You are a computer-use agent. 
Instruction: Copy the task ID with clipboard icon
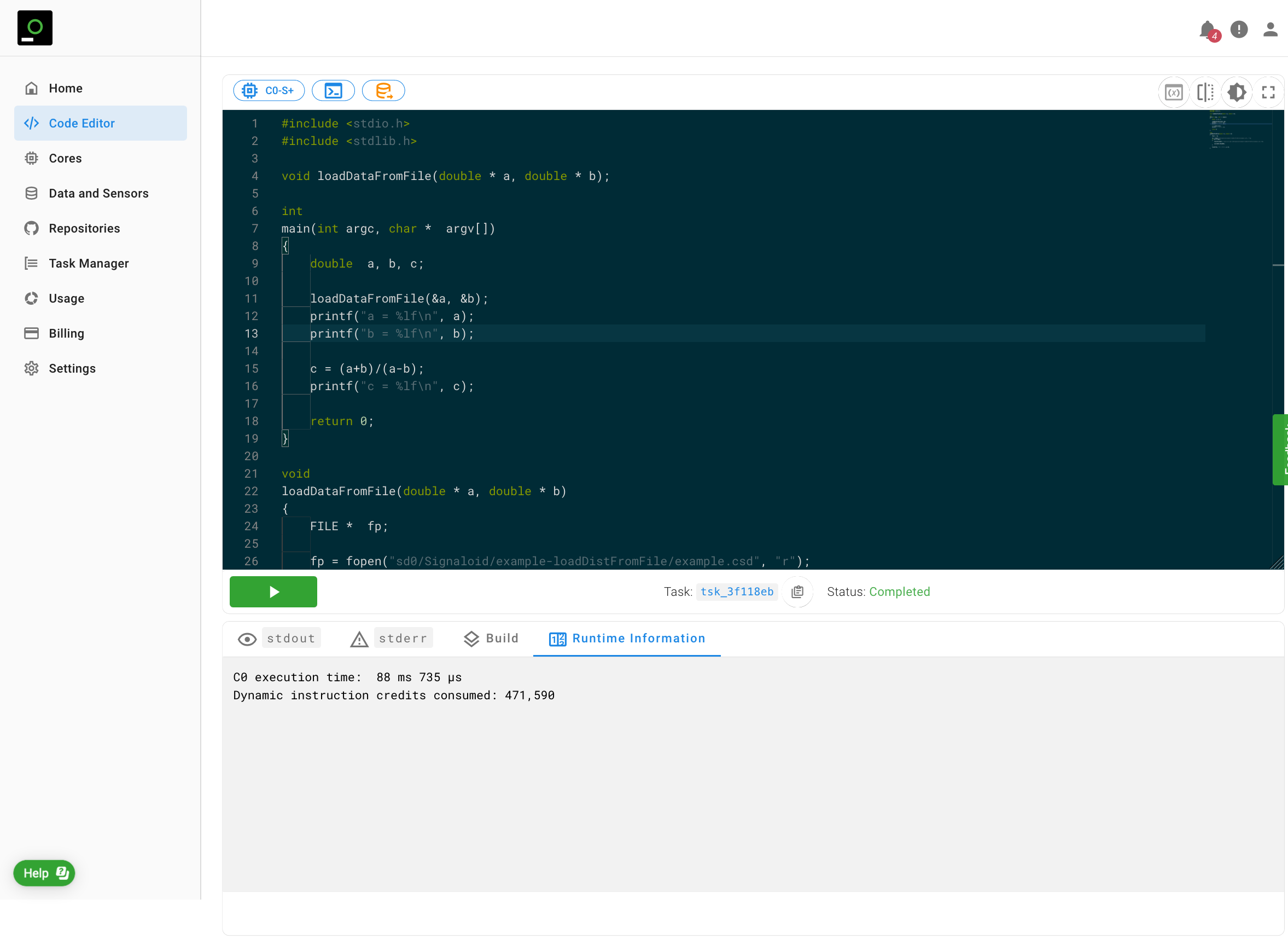coord(797,592)
